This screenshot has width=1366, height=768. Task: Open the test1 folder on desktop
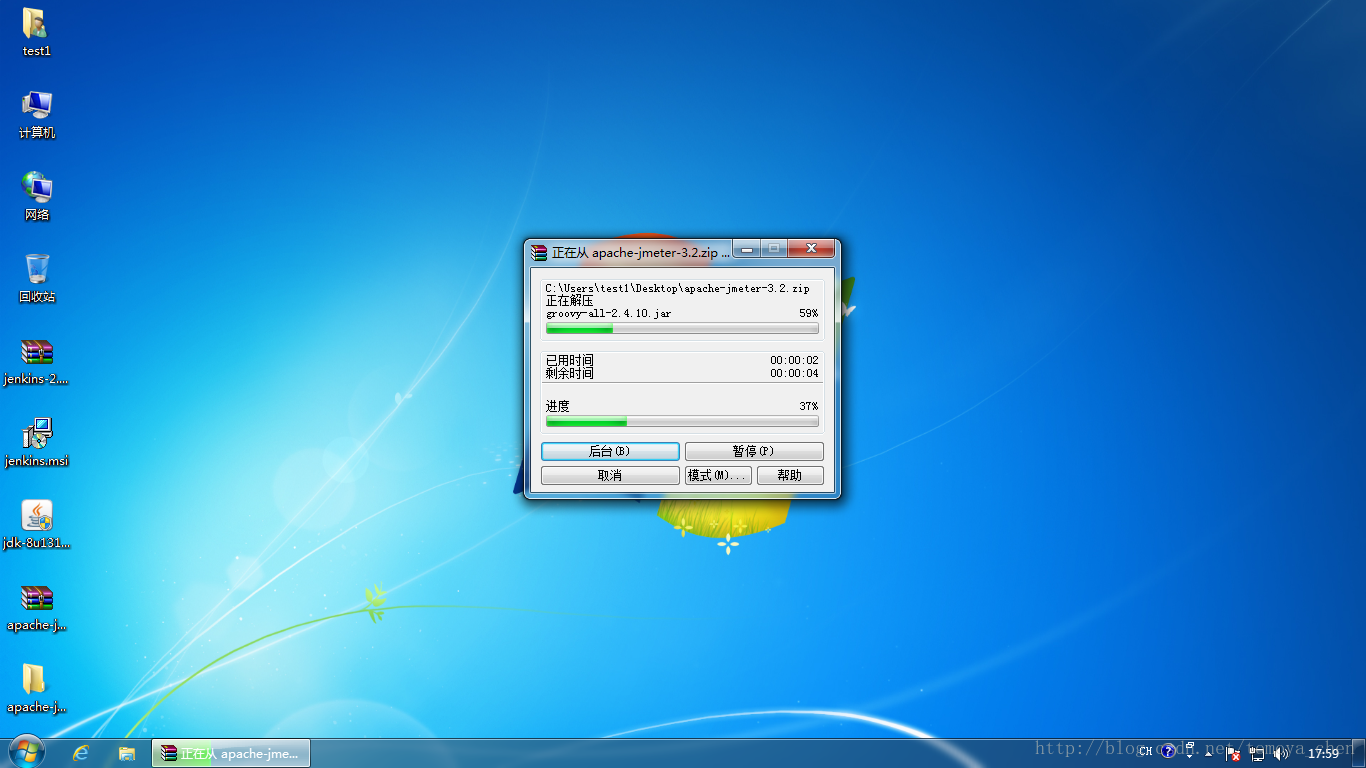click(x=36, y=32)
